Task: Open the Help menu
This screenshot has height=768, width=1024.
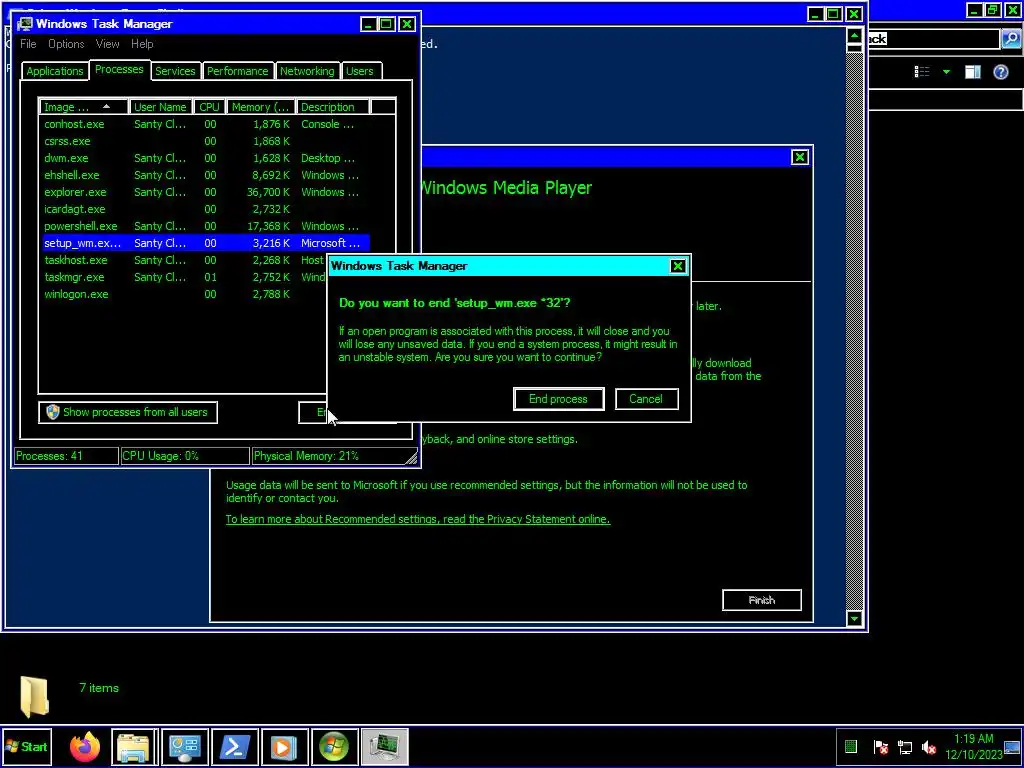Action: (x=142, y=44)
